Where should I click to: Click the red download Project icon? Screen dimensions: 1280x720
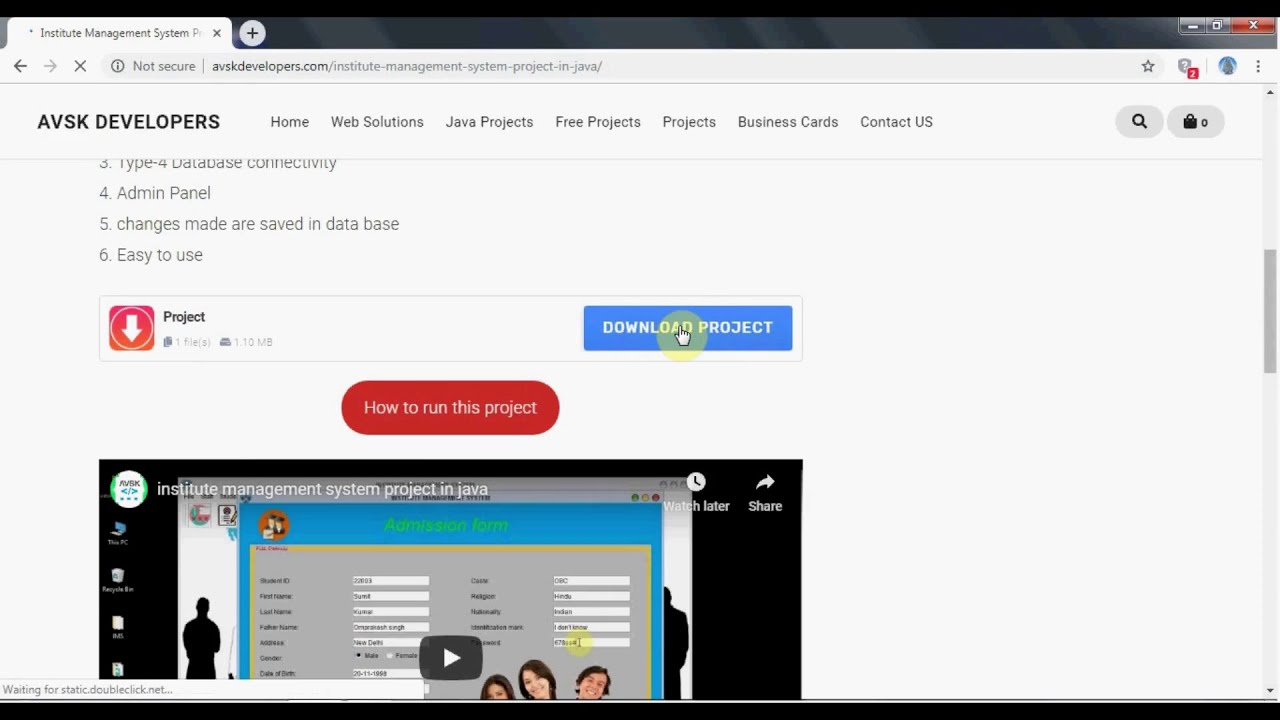(131, 328)
